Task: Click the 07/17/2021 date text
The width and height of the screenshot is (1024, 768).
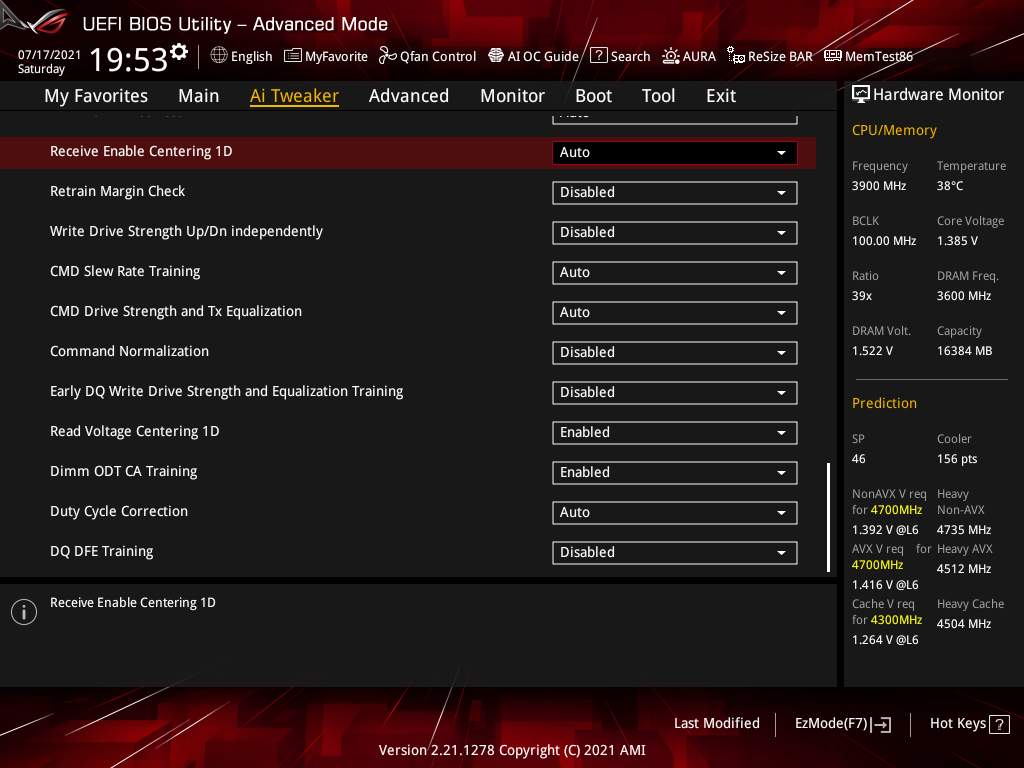Action: click(49, 55)
